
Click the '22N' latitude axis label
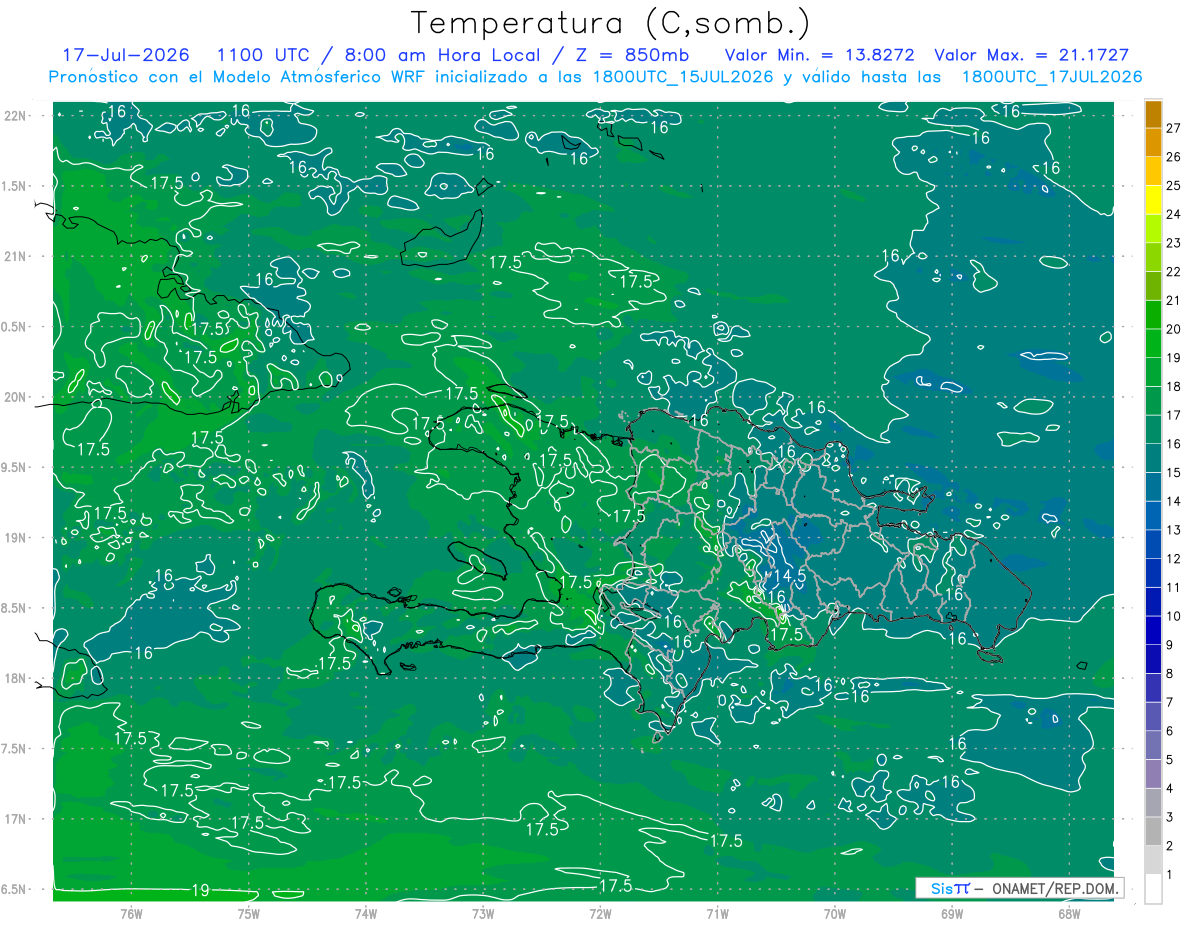[15, 116]
